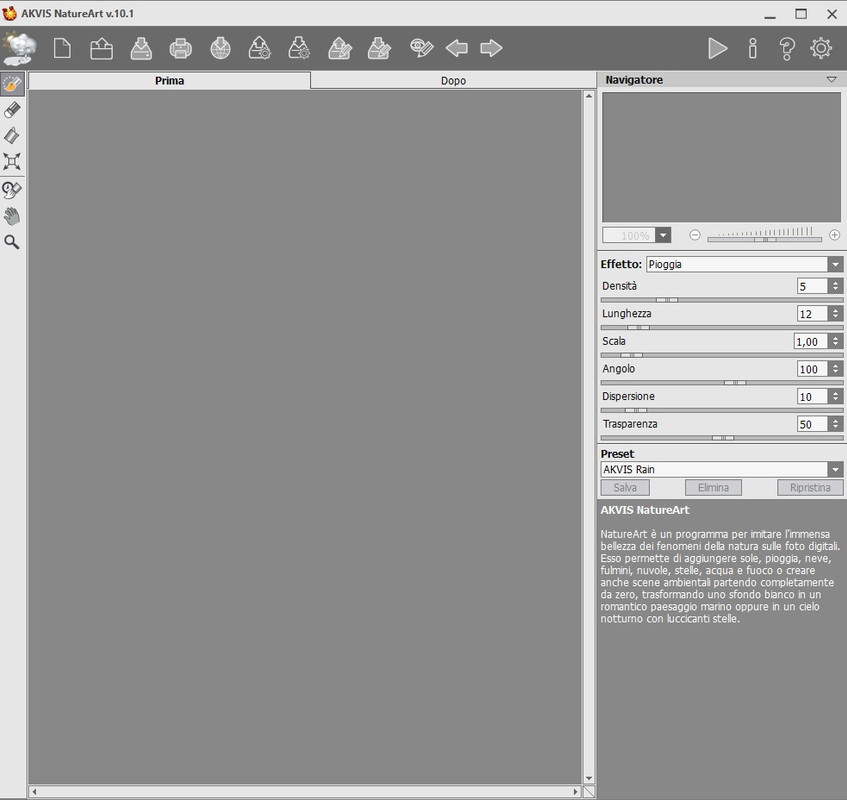Click Load Presets icon with gear
This screenshot has height=800, width=847.
click(x=260, y=48)
